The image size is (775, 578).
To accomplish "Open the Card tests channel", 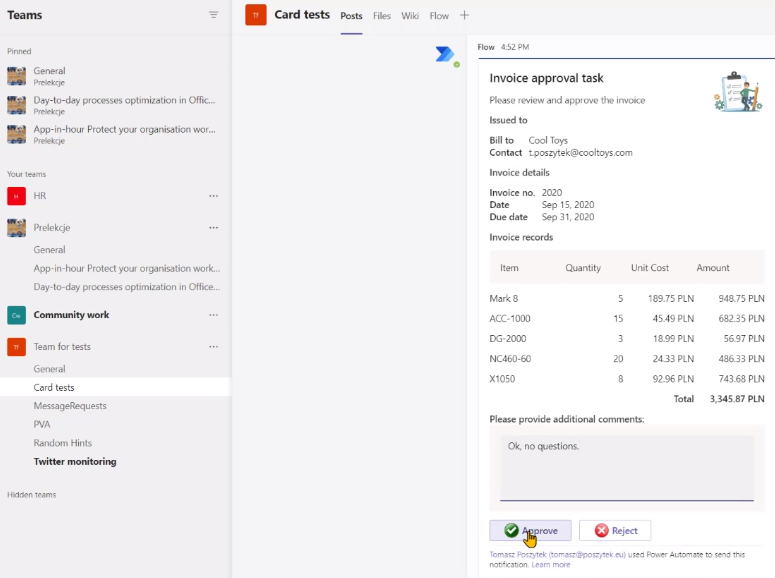I will [x=116, y=387].
